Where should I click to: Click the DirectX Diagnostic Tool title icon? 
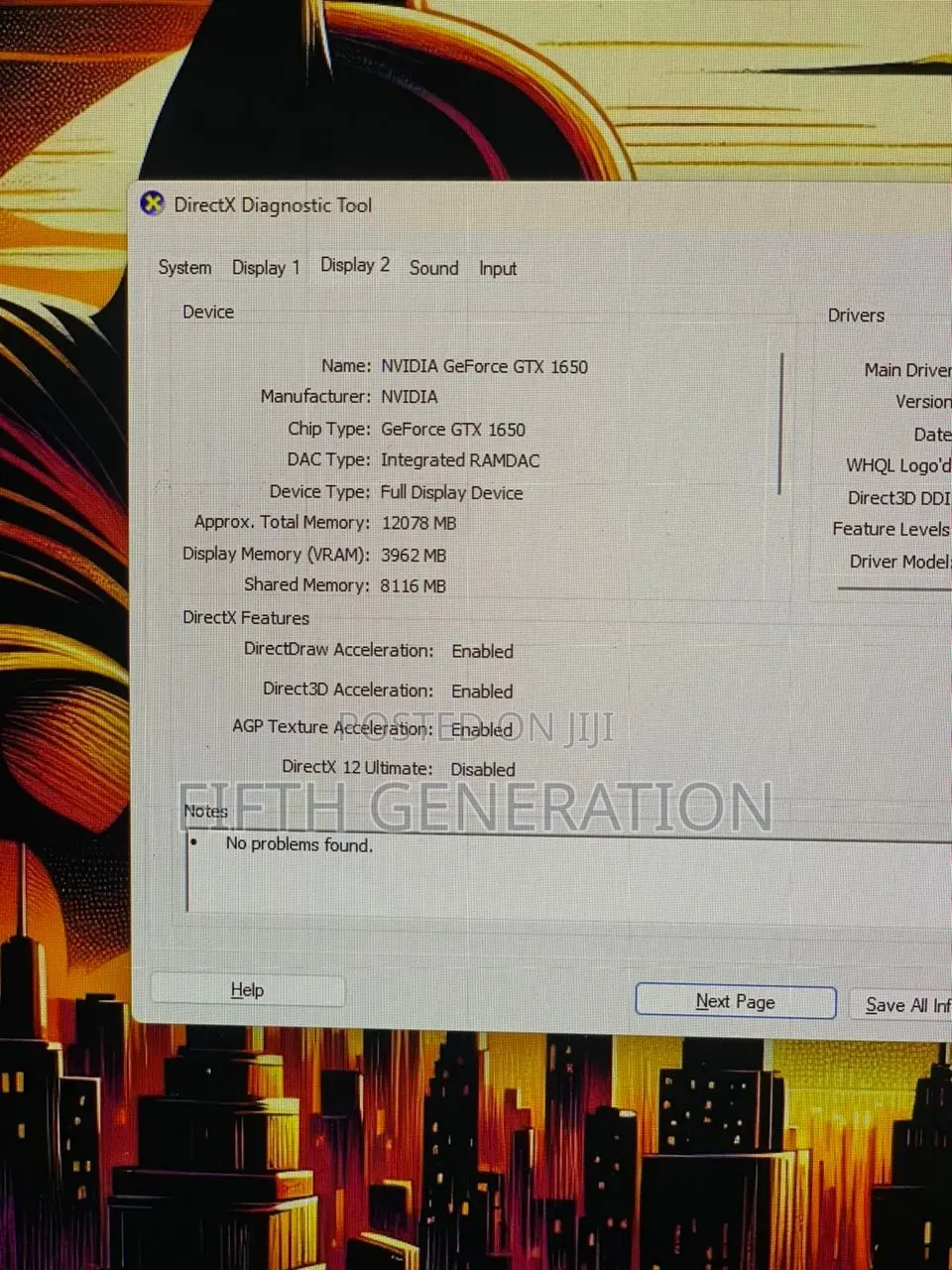click(x=152, y=203)
